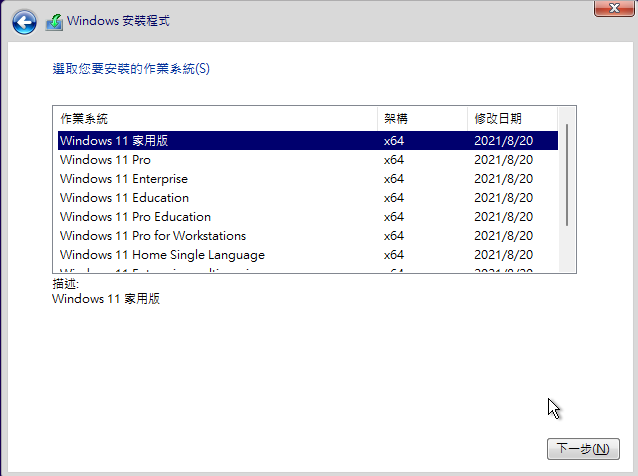Screen dimensions: 638x476
Task: Click the Windows Setup installer icon
Action: pos(54,22)
